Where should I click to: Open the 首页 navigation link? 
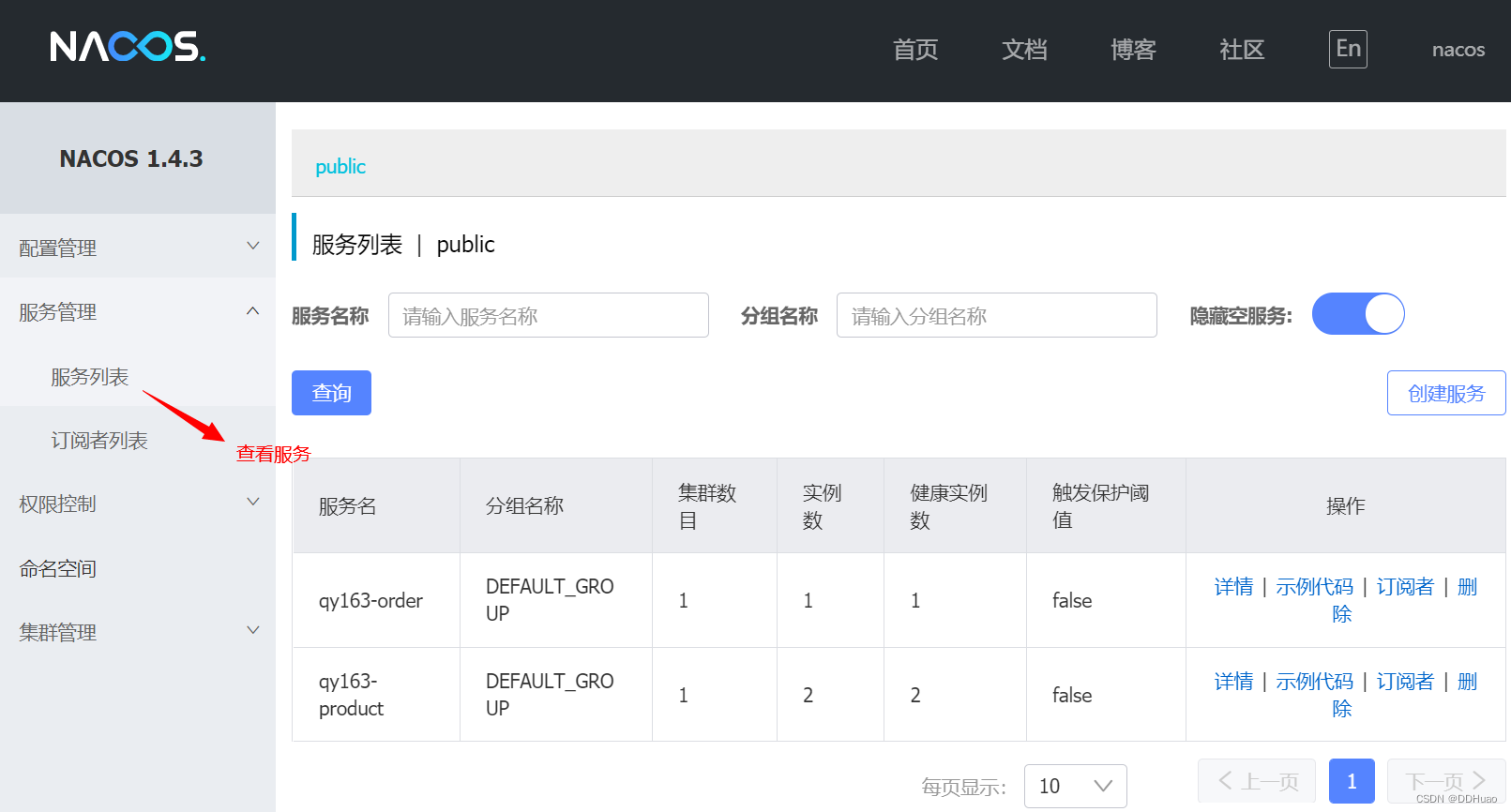pos(915,50)
